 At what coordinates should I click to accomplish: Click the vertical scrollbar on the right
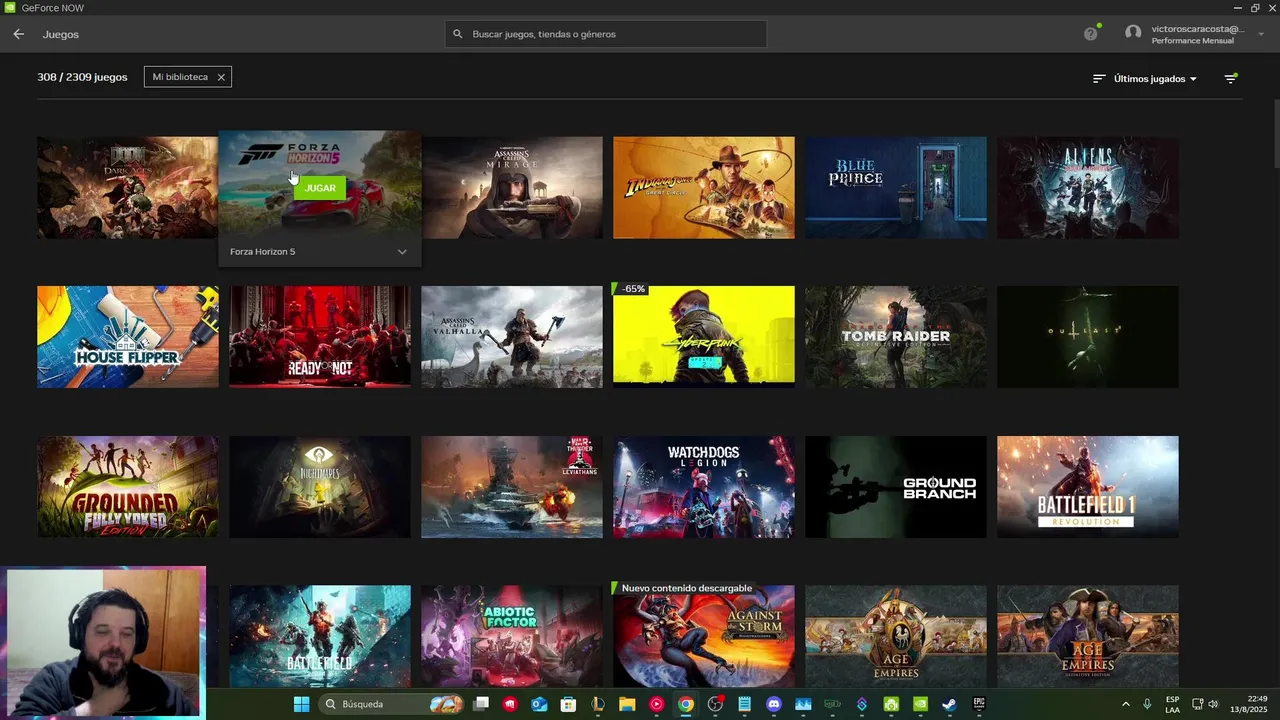coord(1276,135)
